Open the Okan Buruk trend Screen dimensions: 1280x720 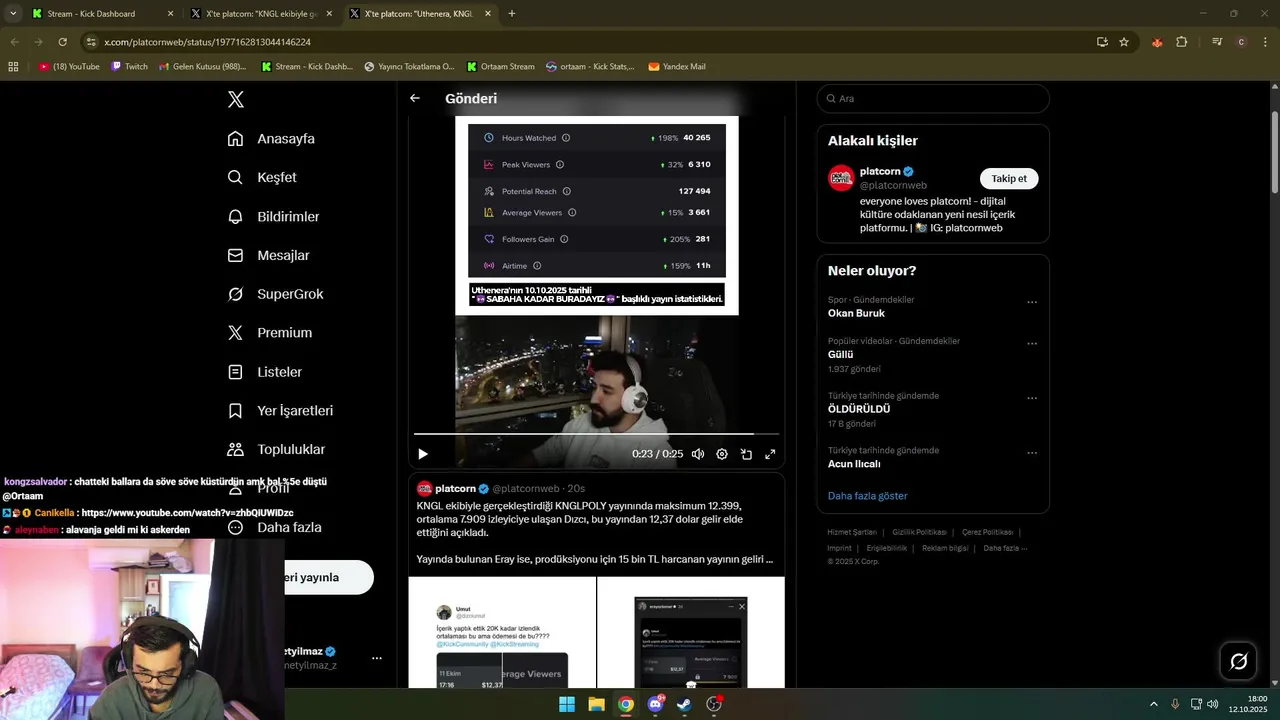[x=856, y=313]
